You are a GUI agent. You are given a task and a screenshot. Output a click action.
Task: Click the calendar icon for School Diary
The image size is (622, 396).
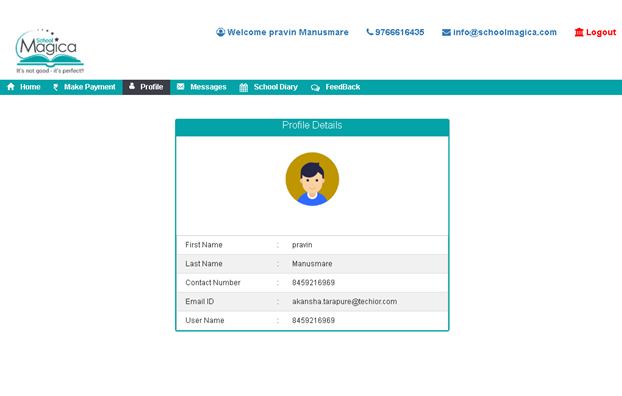(244, 87)
